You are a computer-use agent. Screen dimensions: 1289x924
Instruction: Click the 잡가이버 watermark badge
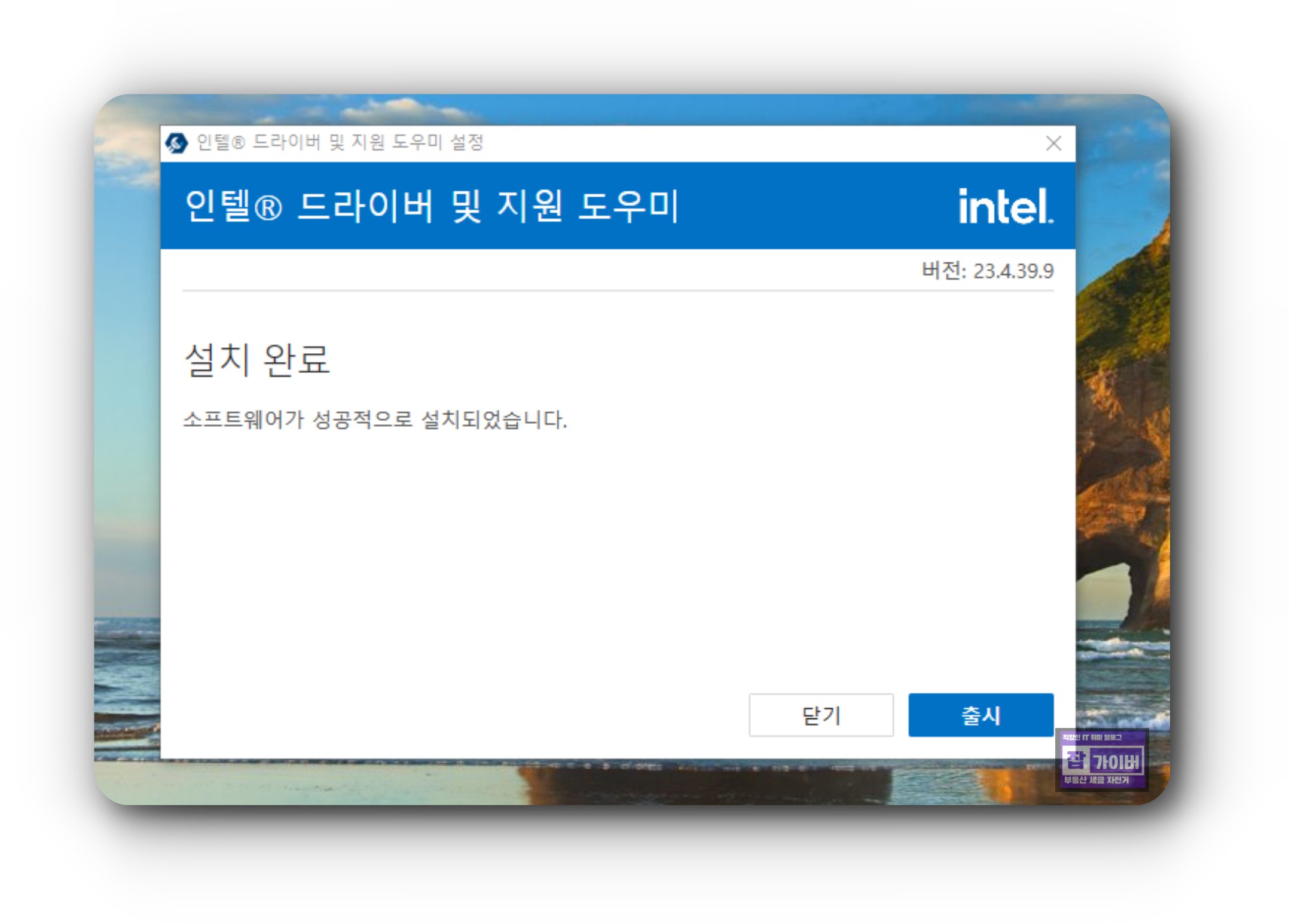point(1102,761)
